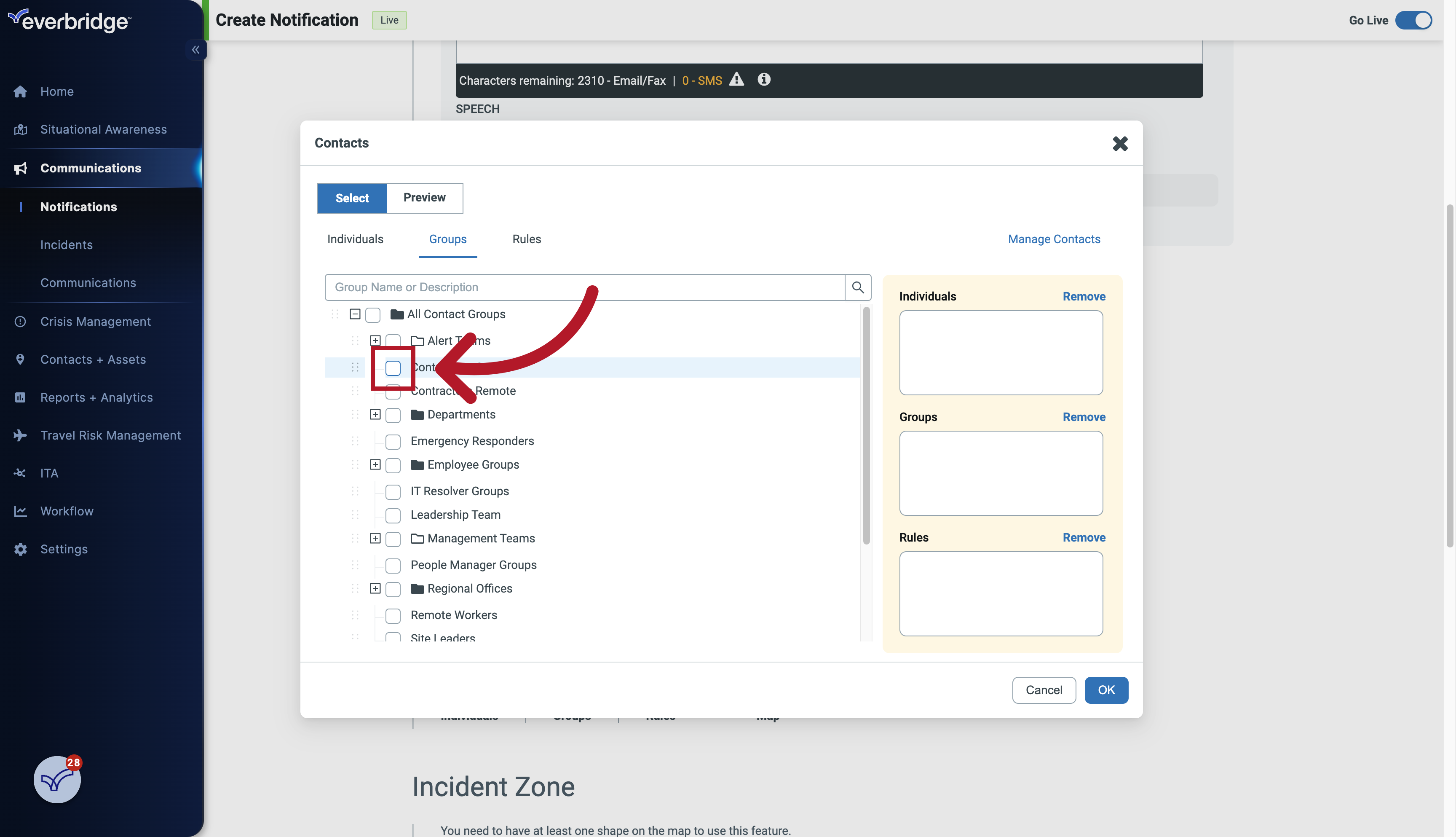Open the Manage Contacts link
The height and width of the screenshot is (837, 1456).
point(1054,239)
